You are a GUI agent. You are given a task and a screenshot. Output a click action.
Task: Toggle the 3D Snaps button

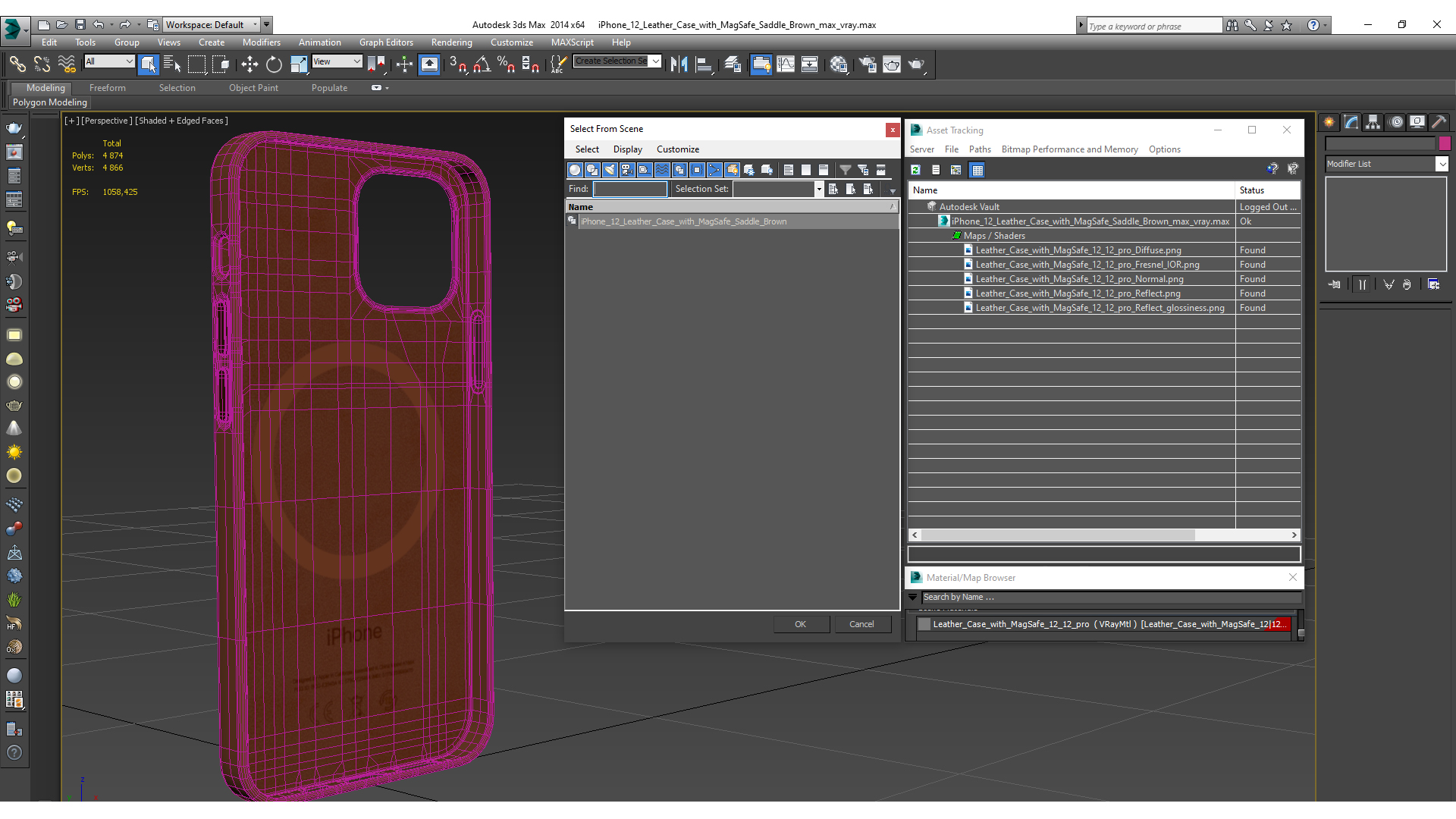tap(458, 65)
